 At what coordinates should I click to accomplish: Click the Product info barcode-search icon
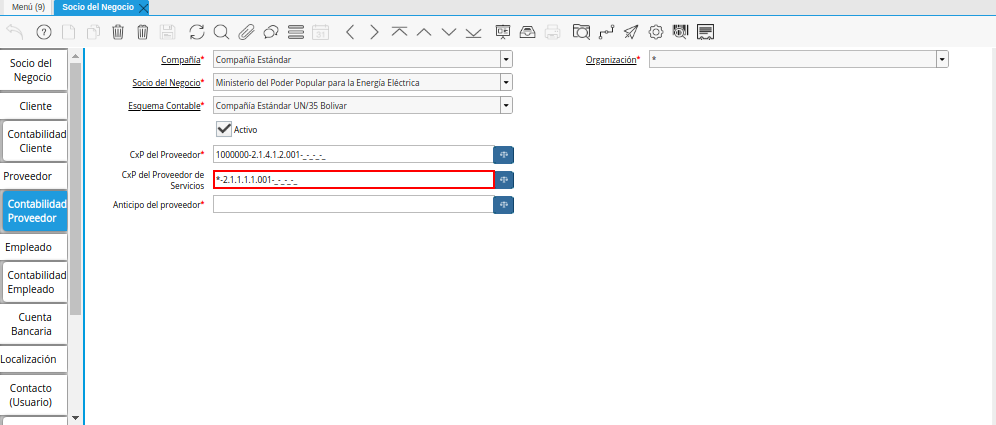(x=680, y=32)
